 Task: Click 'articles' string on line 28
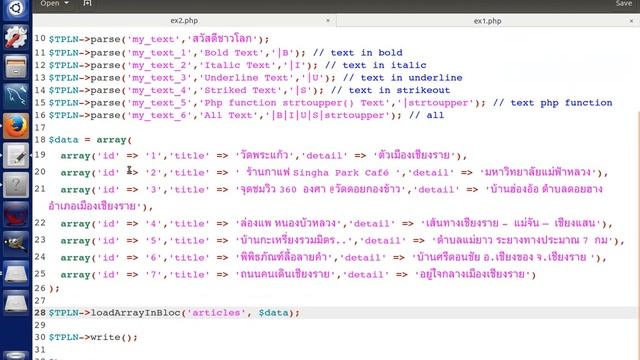pyautogui.click(x=216, y=313)
